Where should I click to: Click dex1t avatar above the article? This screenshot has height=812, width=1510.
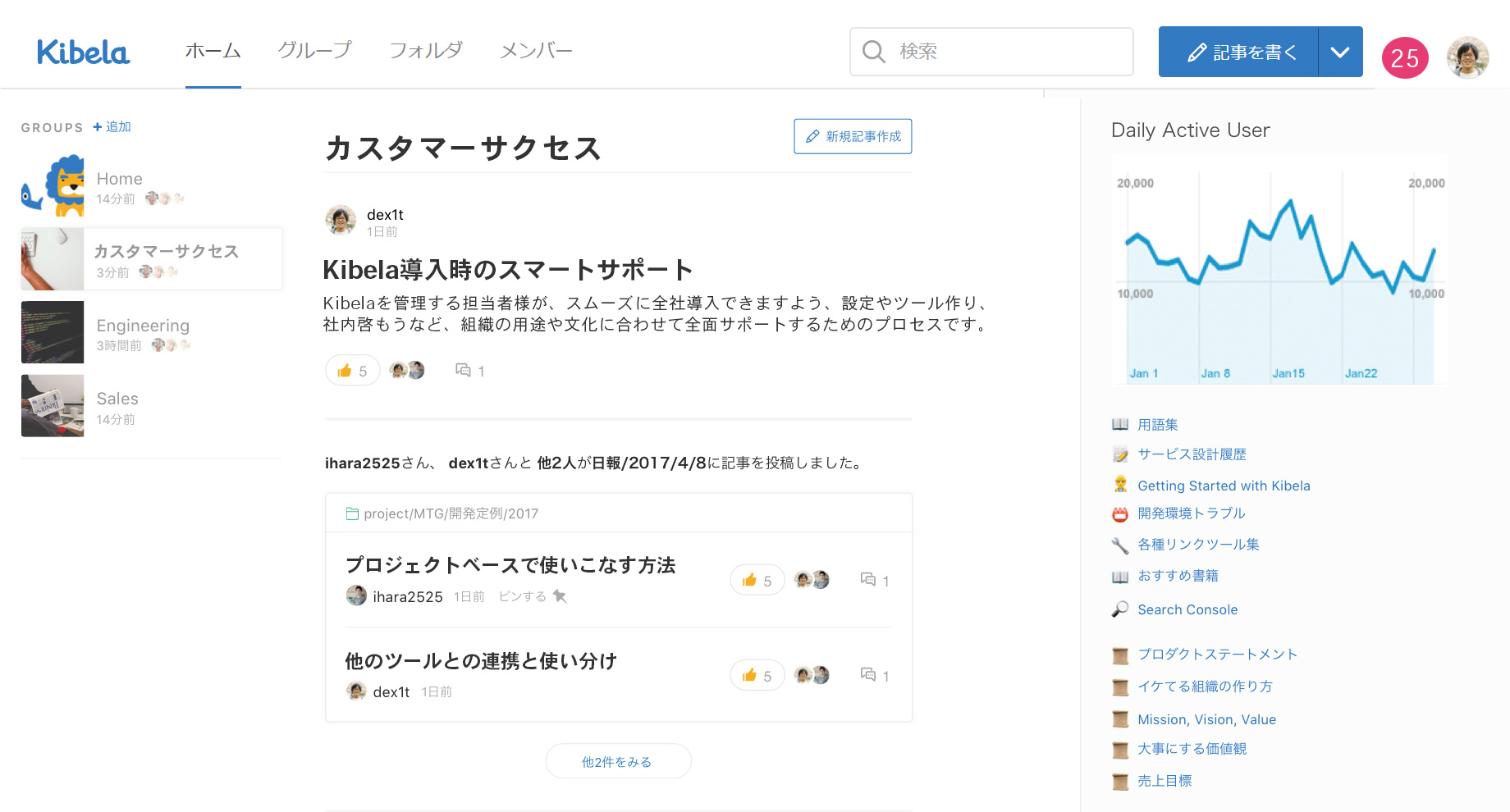click(341, 221)
